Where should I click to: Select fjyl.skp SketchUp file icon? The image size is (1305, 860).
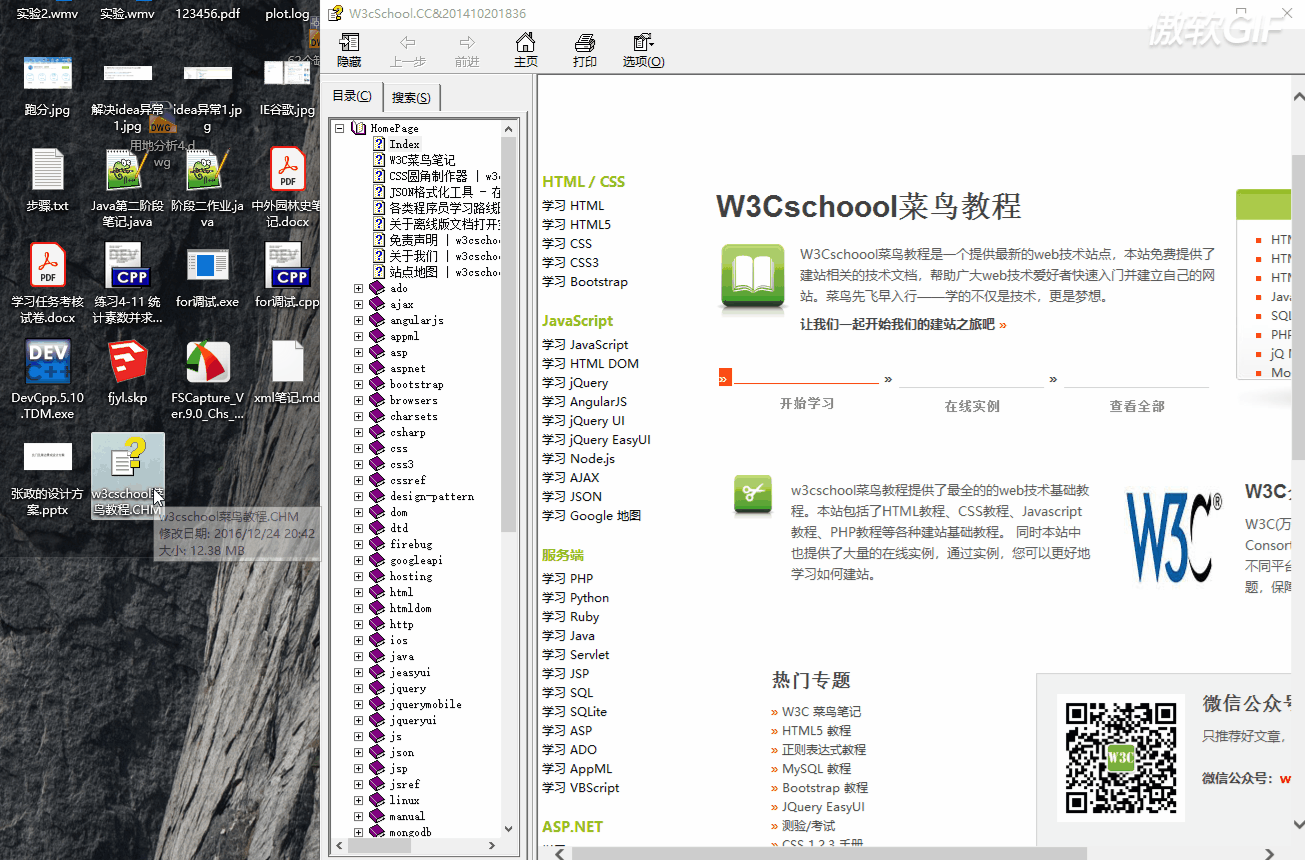click(x=128, y=372)
